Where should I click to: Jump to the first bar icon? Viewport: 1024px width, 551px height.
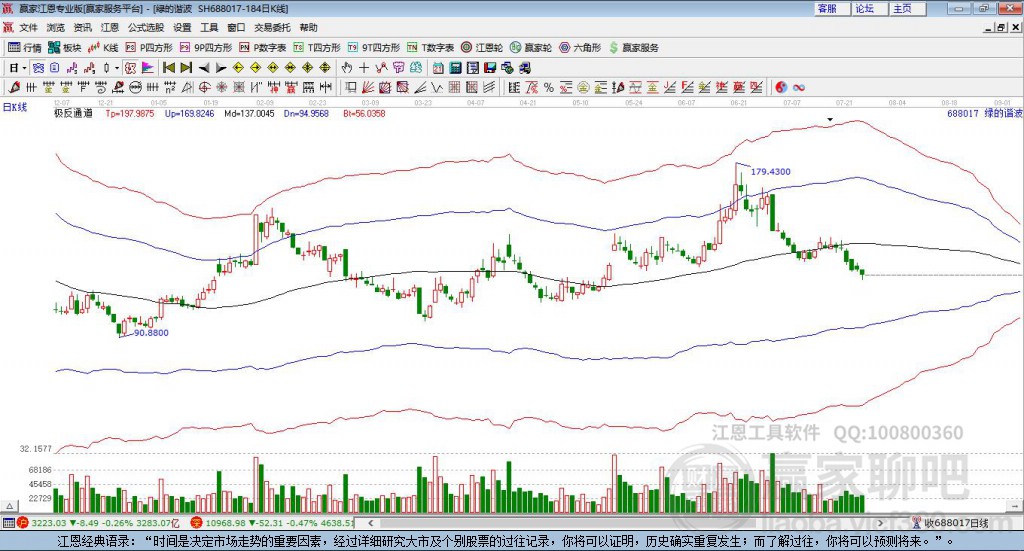coord(168,68)
